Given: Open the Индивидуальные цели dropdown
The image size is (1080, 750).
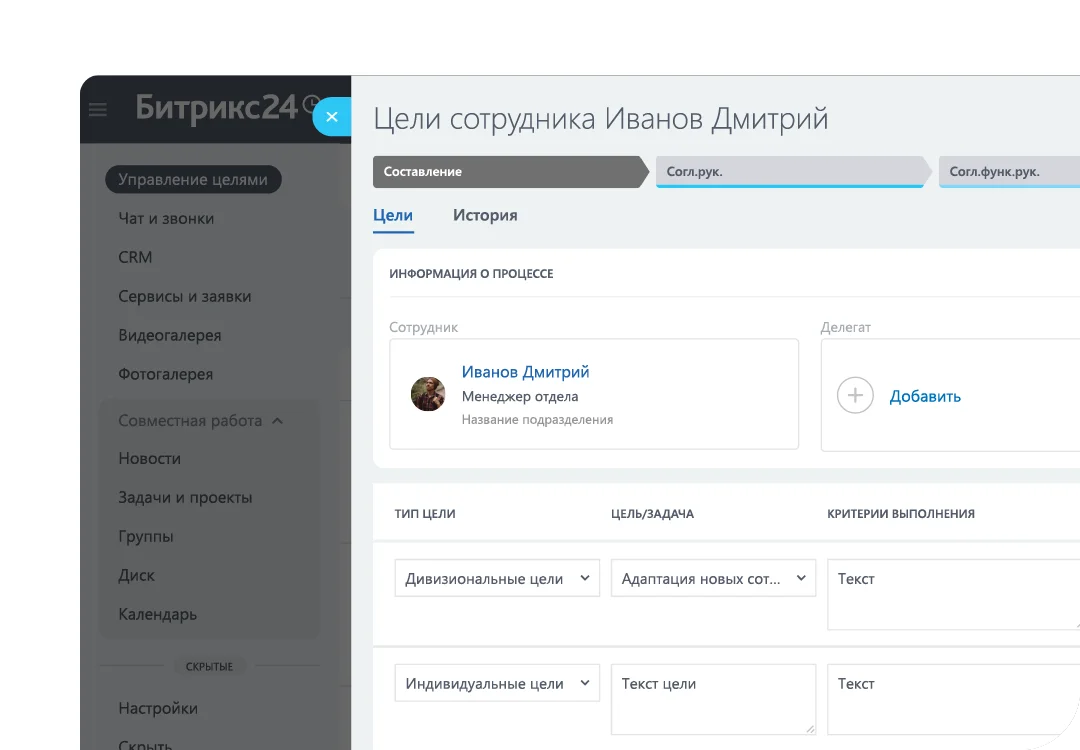Looking at the screenshot, I should tap(497, 684).
